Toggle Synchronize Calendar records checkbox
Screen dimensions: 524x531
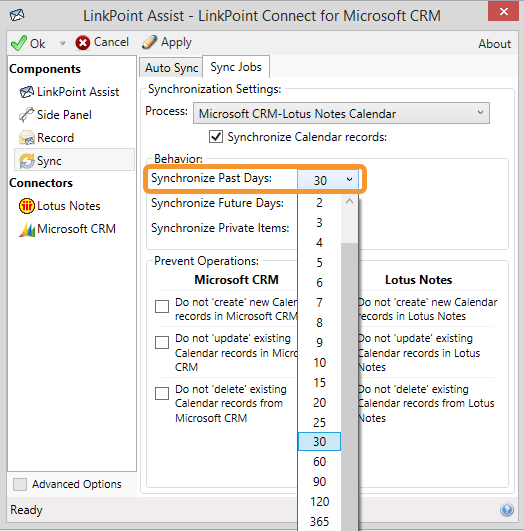pos(216,137)
